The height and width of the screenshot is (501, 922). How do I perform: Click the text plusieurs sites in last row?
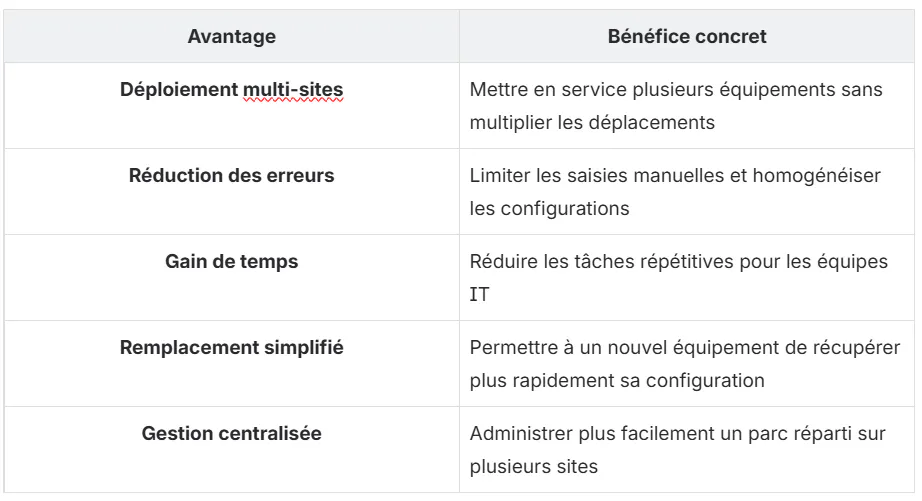coord(533,467)
